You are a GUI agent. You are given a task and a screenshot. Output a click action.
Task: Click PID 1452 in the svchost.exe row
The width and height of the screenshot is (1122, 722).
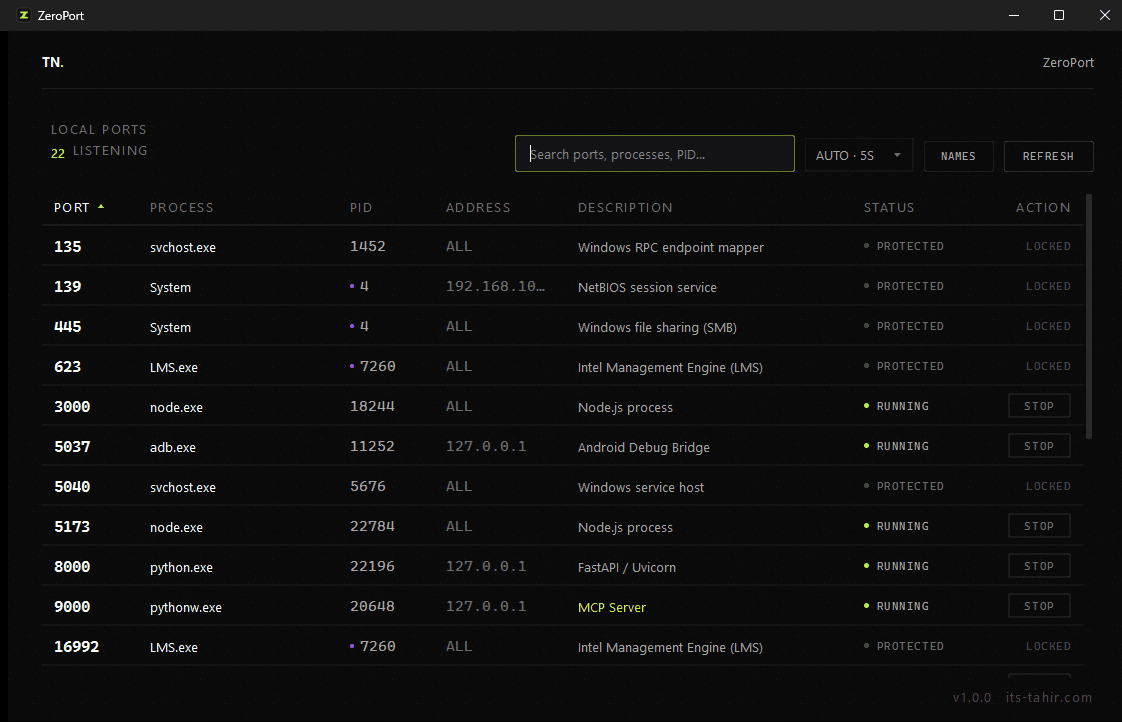(368, 246)
